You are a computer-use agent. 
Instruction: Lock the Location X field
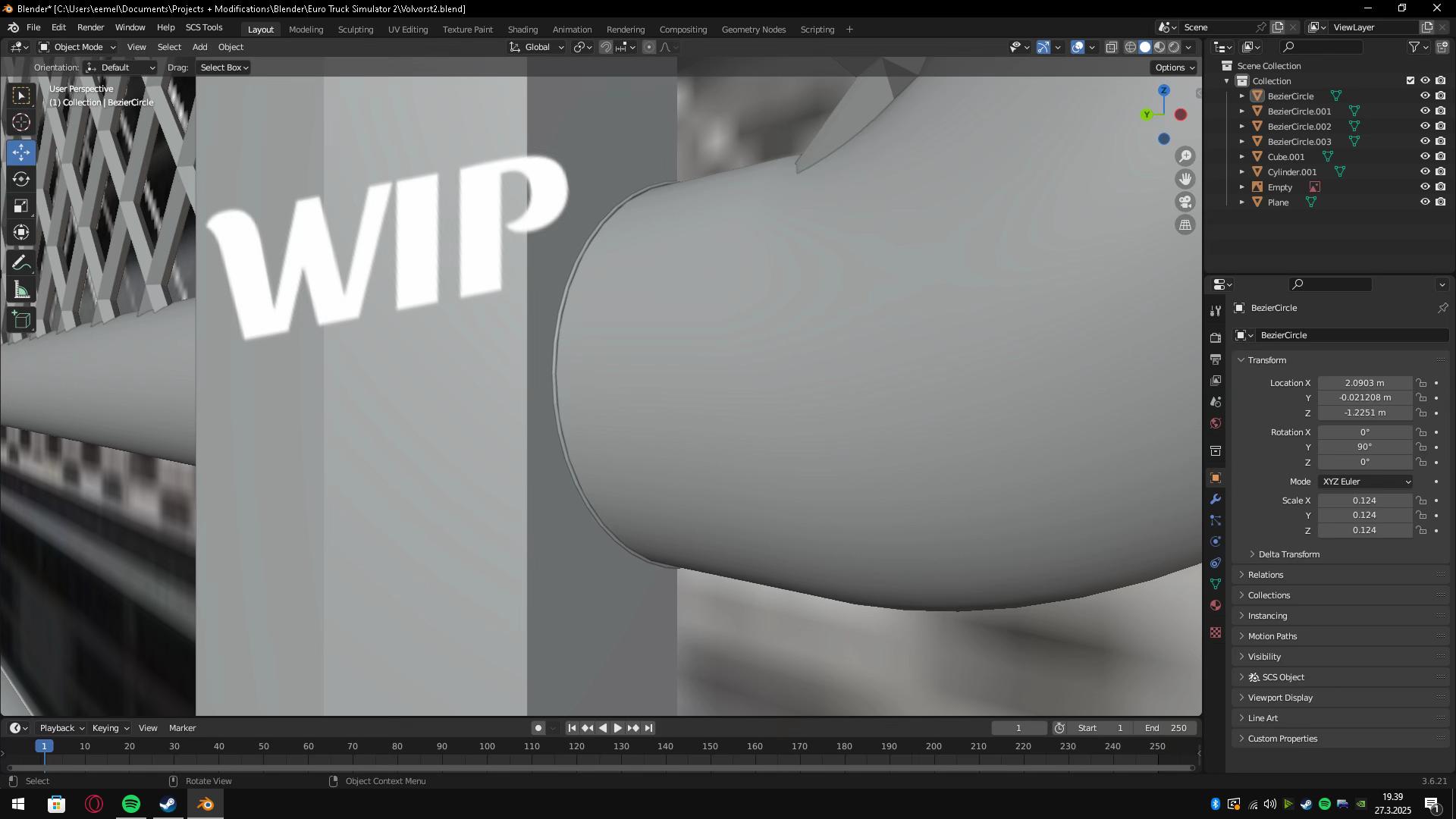[1422, 383]
